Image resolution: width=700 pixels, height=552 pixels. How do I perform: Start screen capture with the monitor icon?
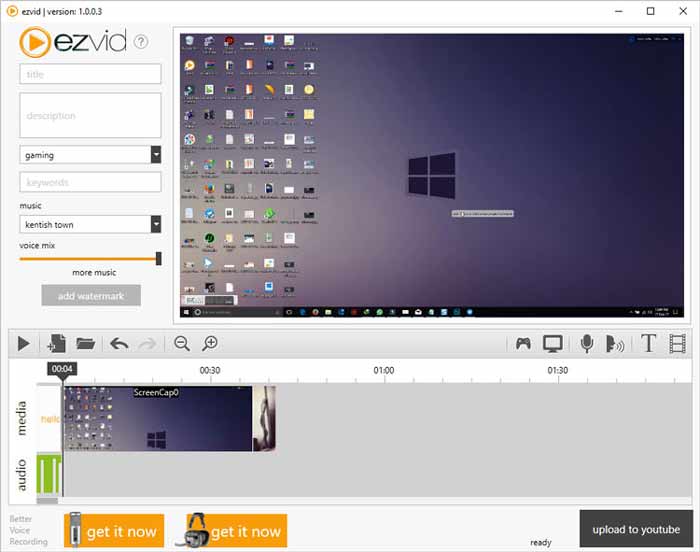coord(553,343)
